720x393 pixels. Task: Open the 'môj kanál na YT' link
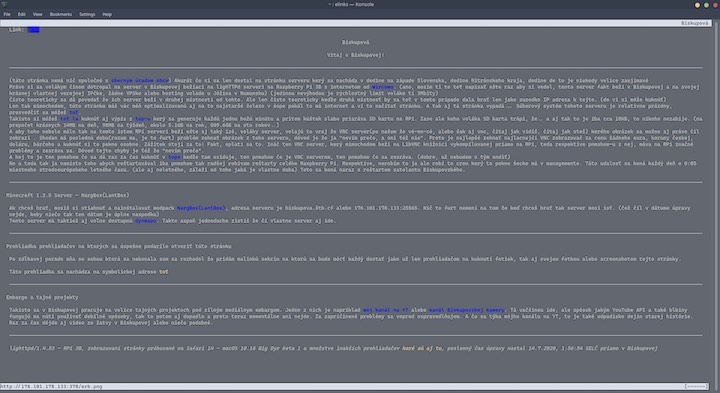pyautogui.click(x=385, y=310)
